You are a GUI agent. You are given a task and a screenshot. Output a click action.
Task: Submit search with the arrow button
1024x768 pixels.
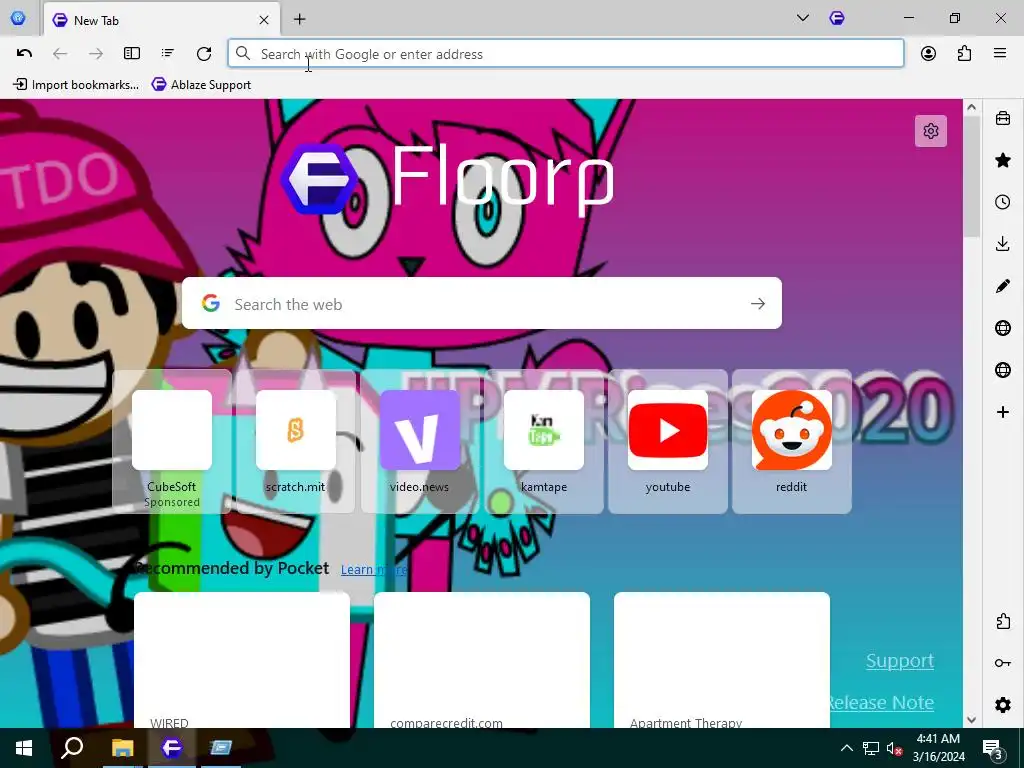click(x=758, y=304)
